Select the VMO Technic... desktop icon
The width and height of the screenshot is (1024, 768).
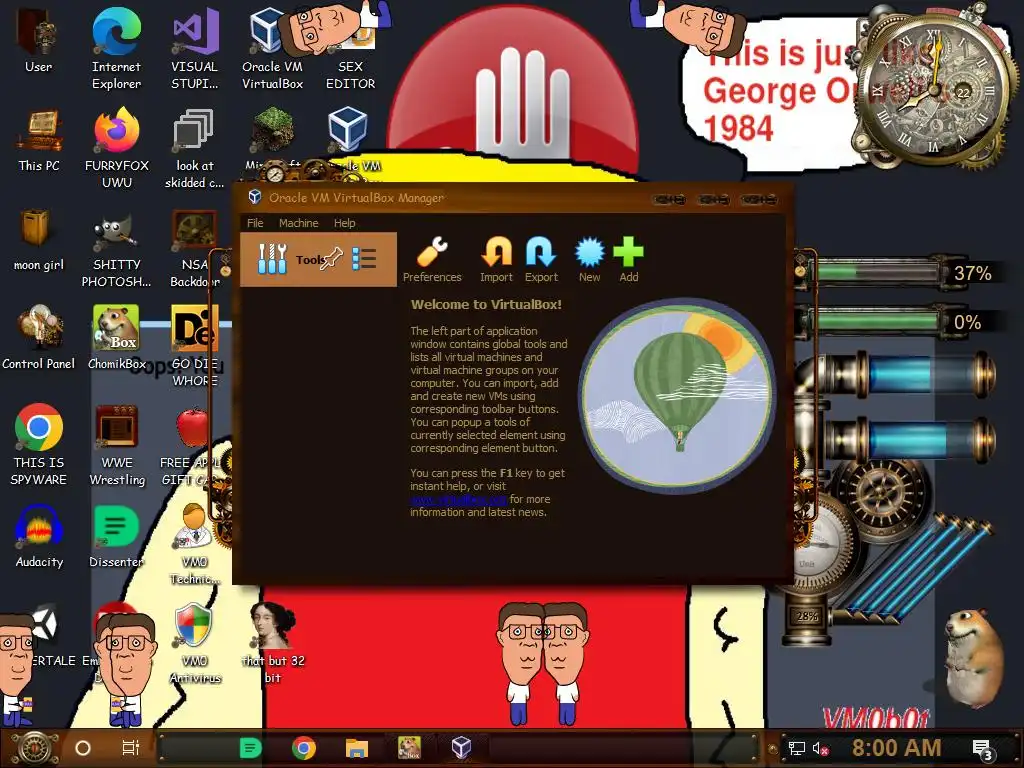coord(194,543)
